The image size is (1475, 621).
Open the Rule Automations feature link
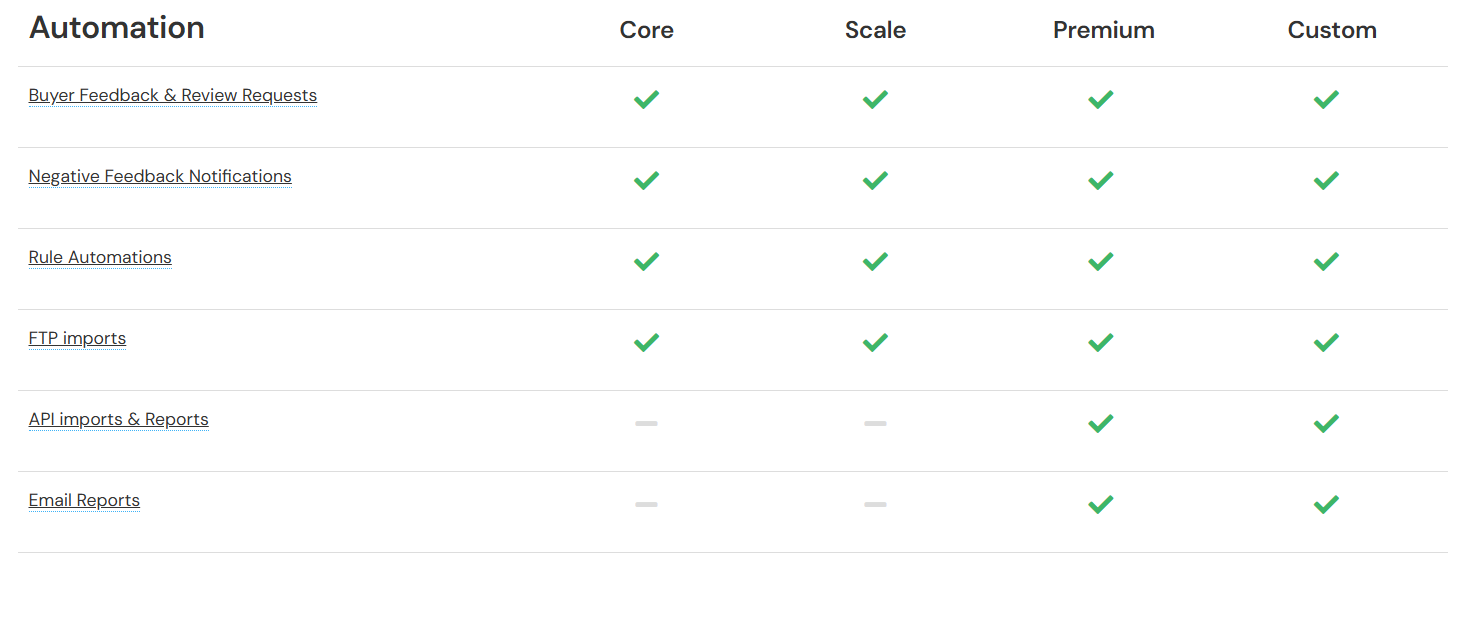(x=100, y=258)
